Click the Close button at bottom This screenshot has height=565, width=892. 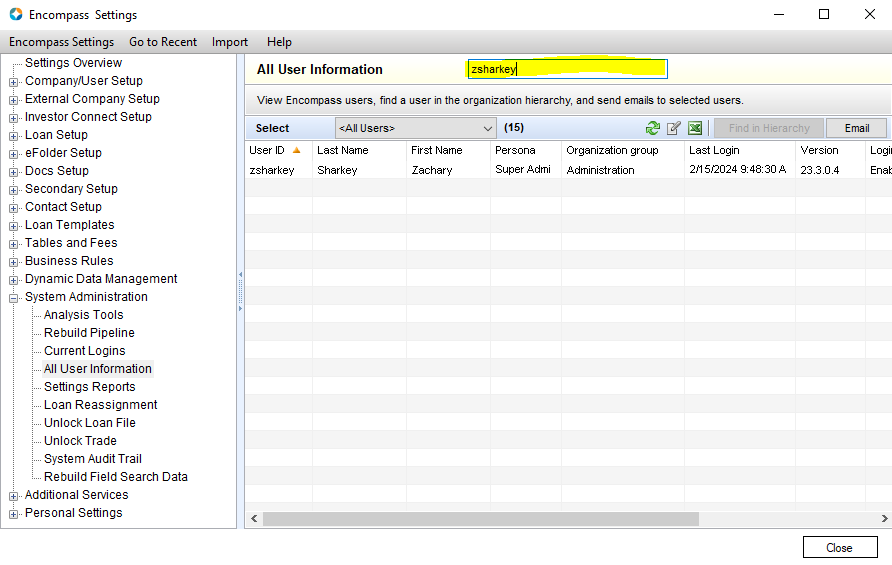pos(839,547)
